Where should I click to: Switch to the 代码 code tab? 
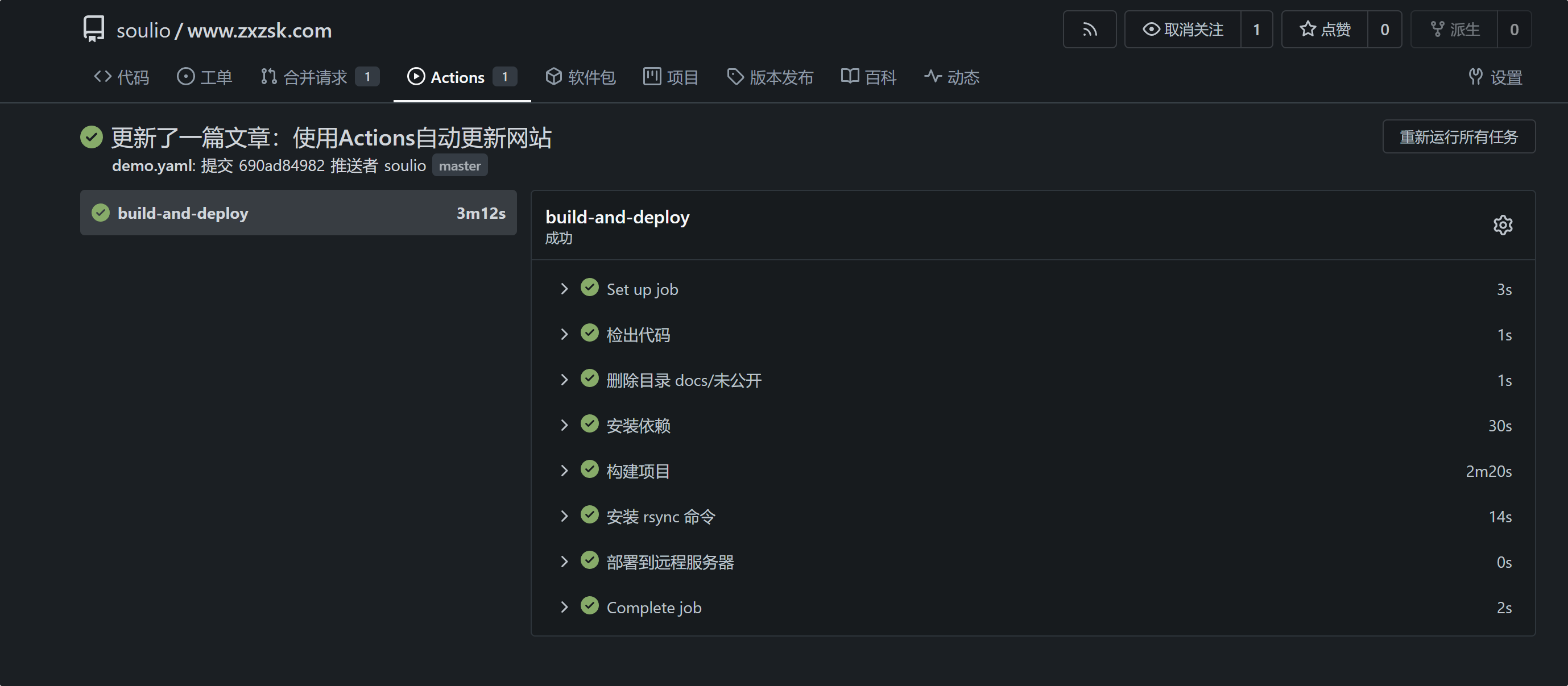coord(122,77)
